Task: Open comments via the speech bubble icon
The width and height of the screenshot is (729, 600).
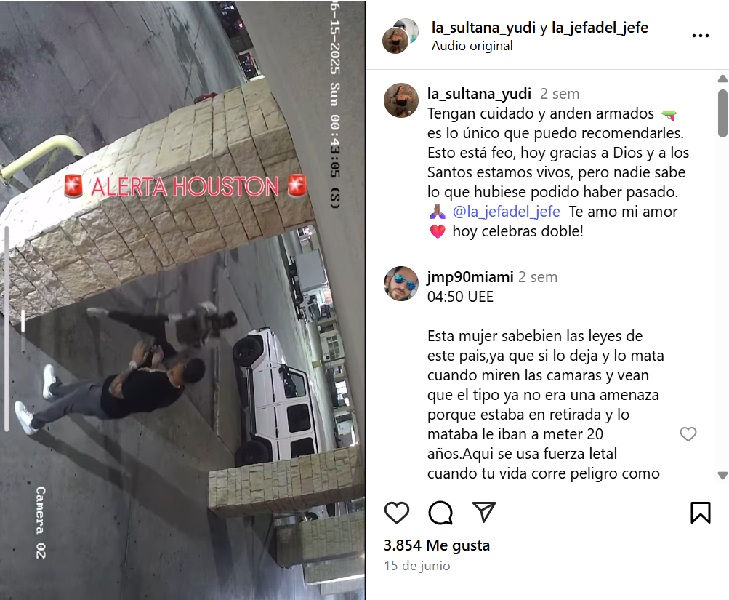Action: pos(440,513)
